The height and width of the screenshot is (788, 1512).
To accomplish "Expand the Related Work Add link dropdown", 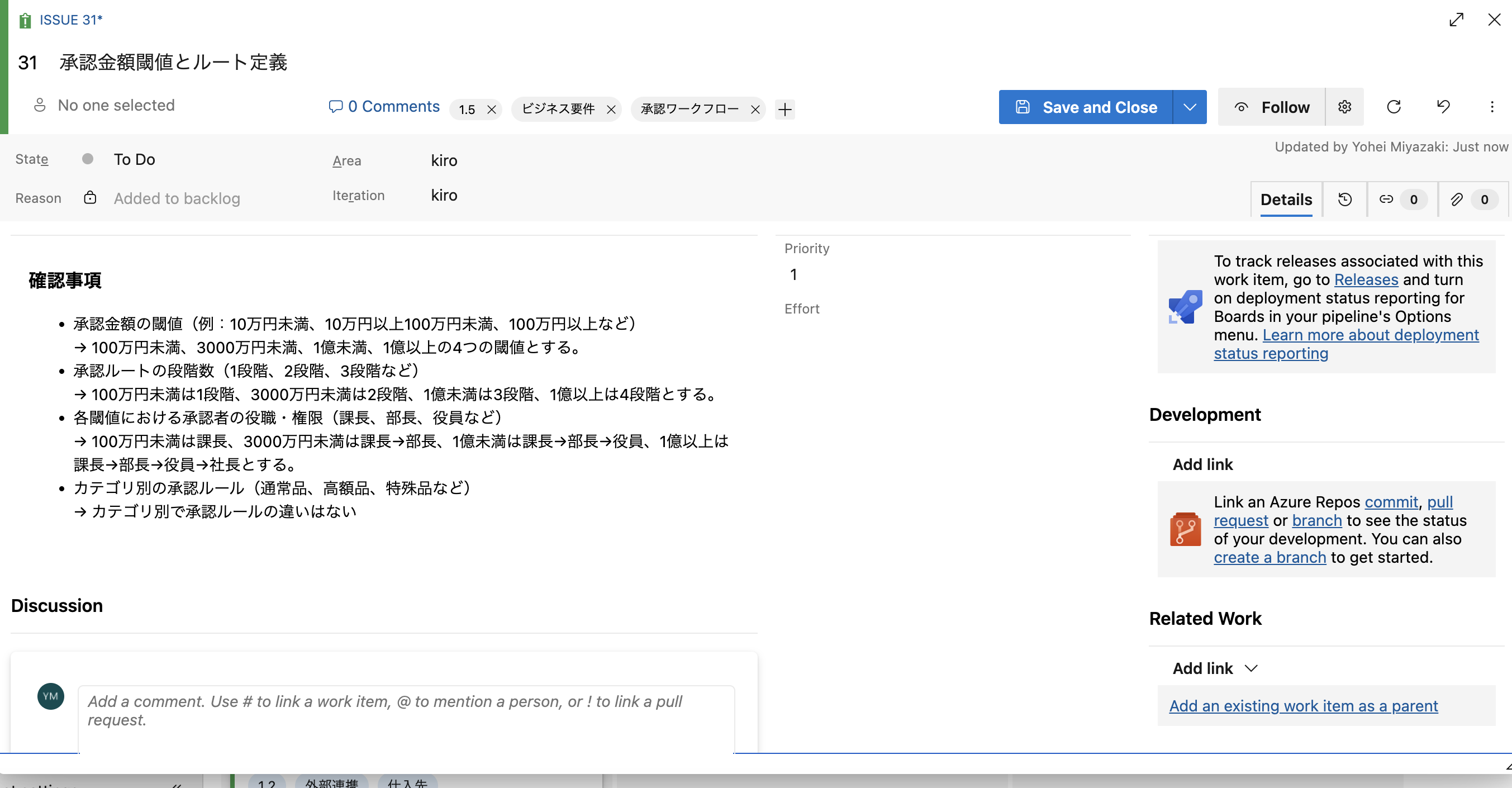I will point(1251,668).
